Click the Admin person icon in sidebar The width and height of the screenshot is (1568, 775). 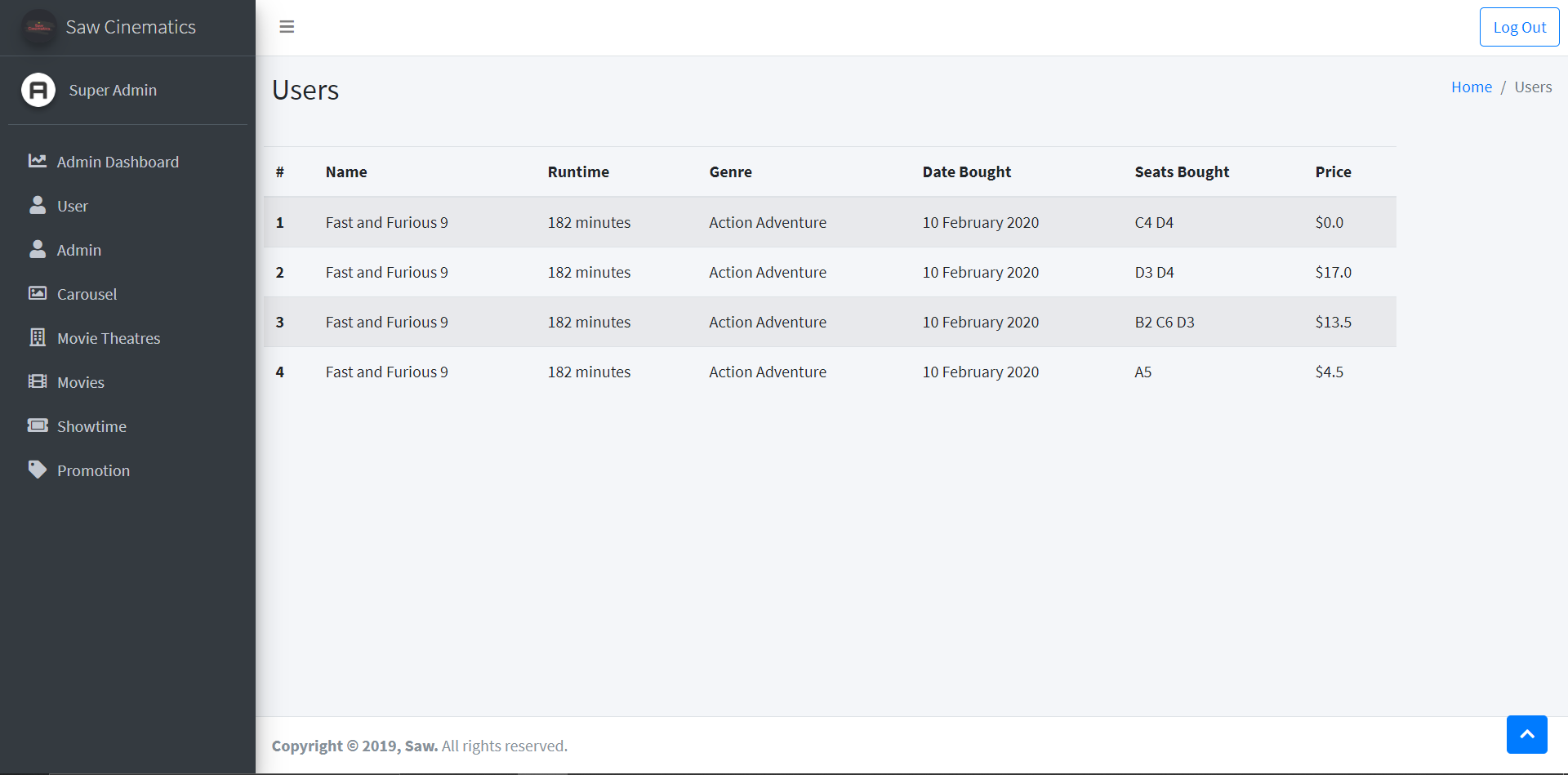[38, 249]
